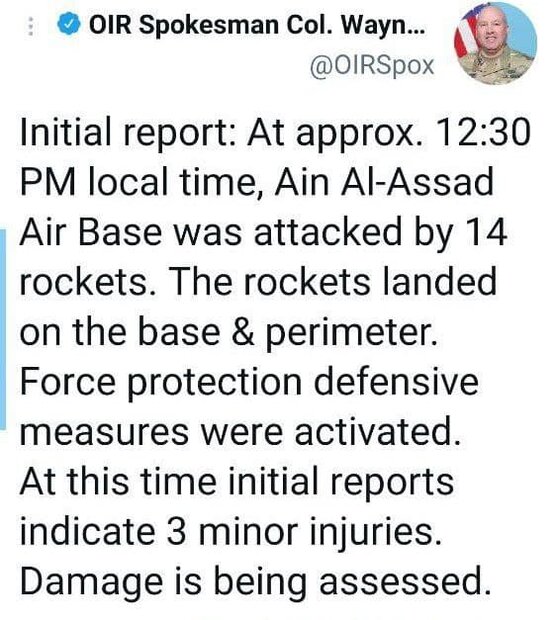This screenshot has height=620, width=556.
Task: Visit the @OIRSpox handle
Action: 373,66
